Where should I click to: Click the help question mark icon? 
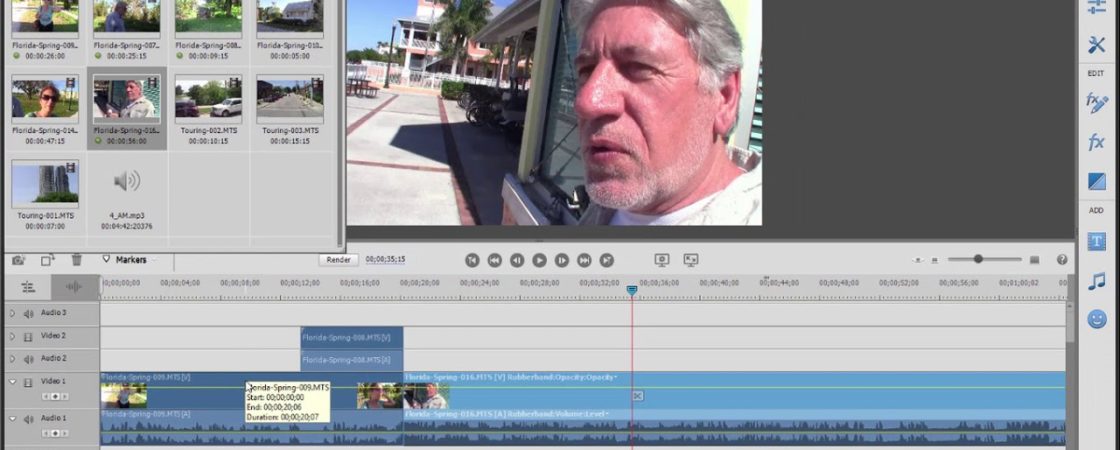[1062, 259]
